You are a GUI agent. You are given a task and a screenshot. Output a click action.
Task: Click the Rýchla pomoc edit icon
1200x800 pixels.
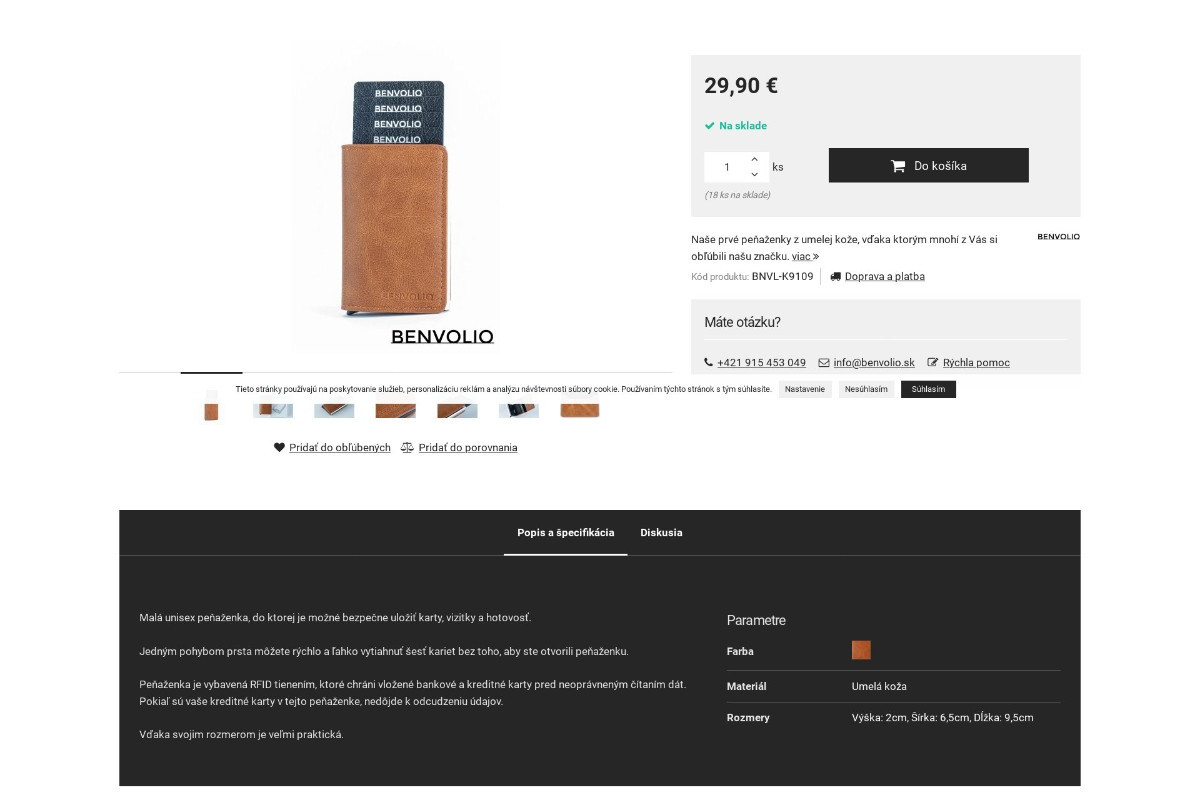coord(933,363)
